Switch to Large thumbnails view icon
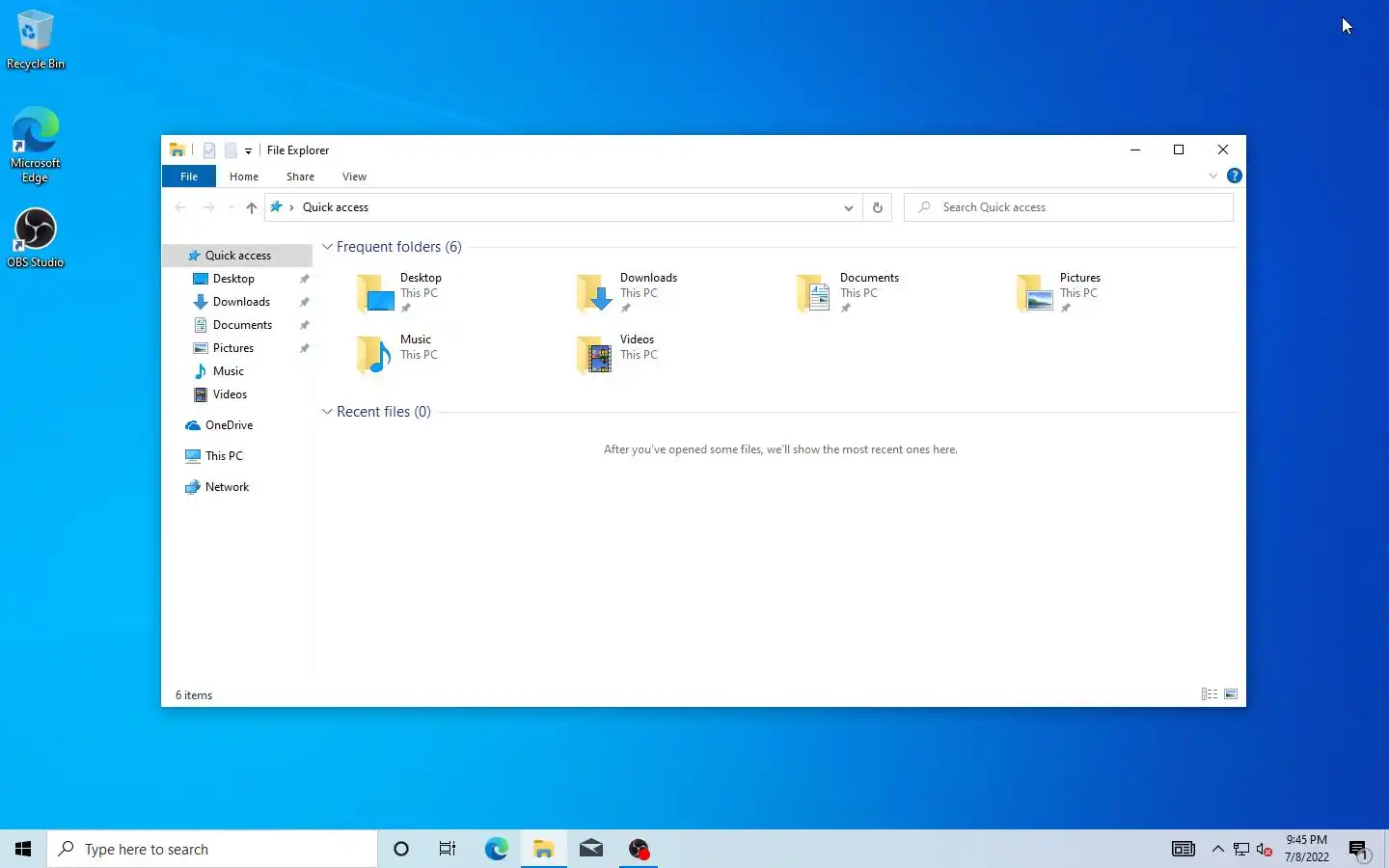 pyautogui.click(x=1231, y=694)
